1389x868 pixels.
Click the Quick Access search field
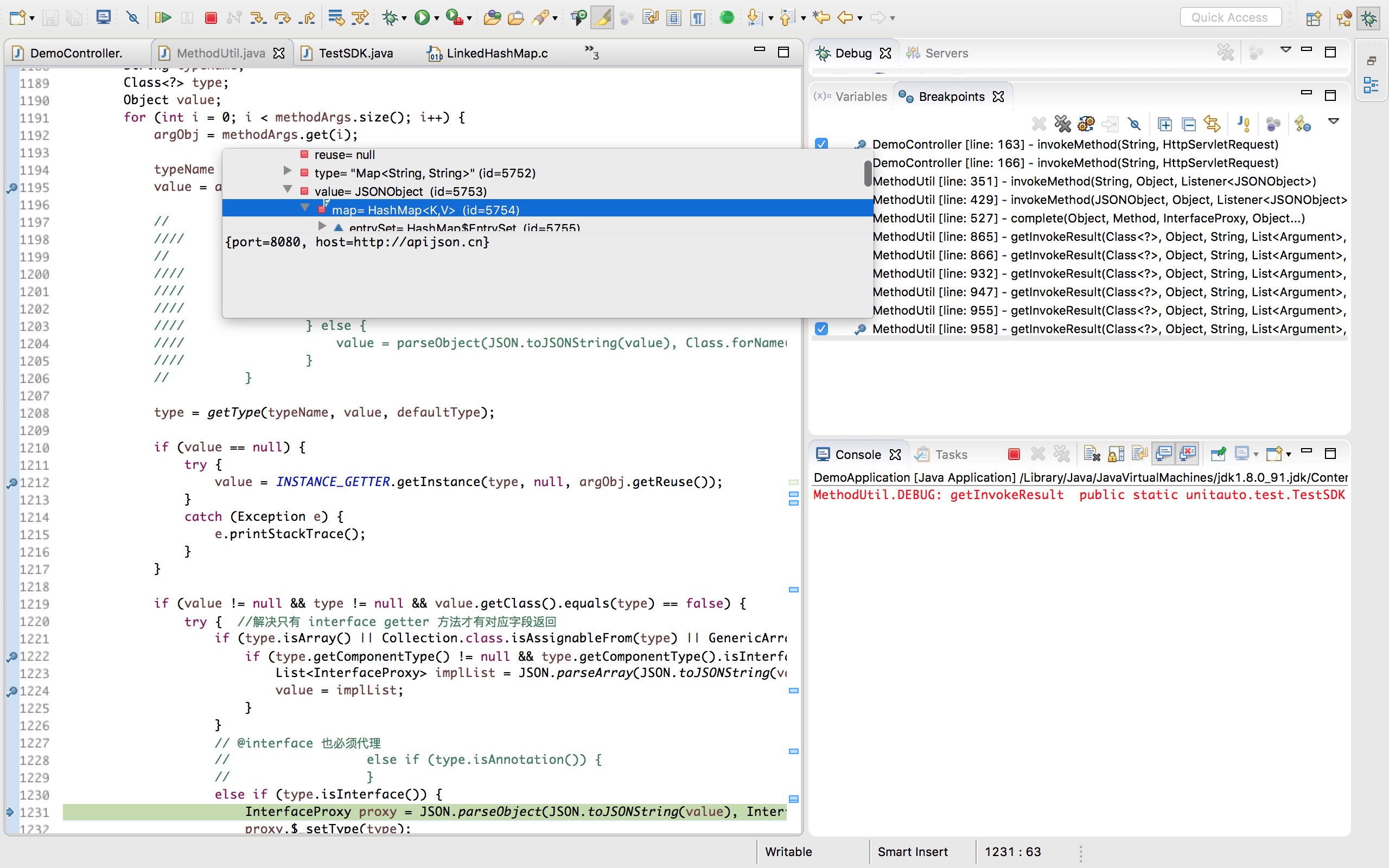tap(1230, 17)
